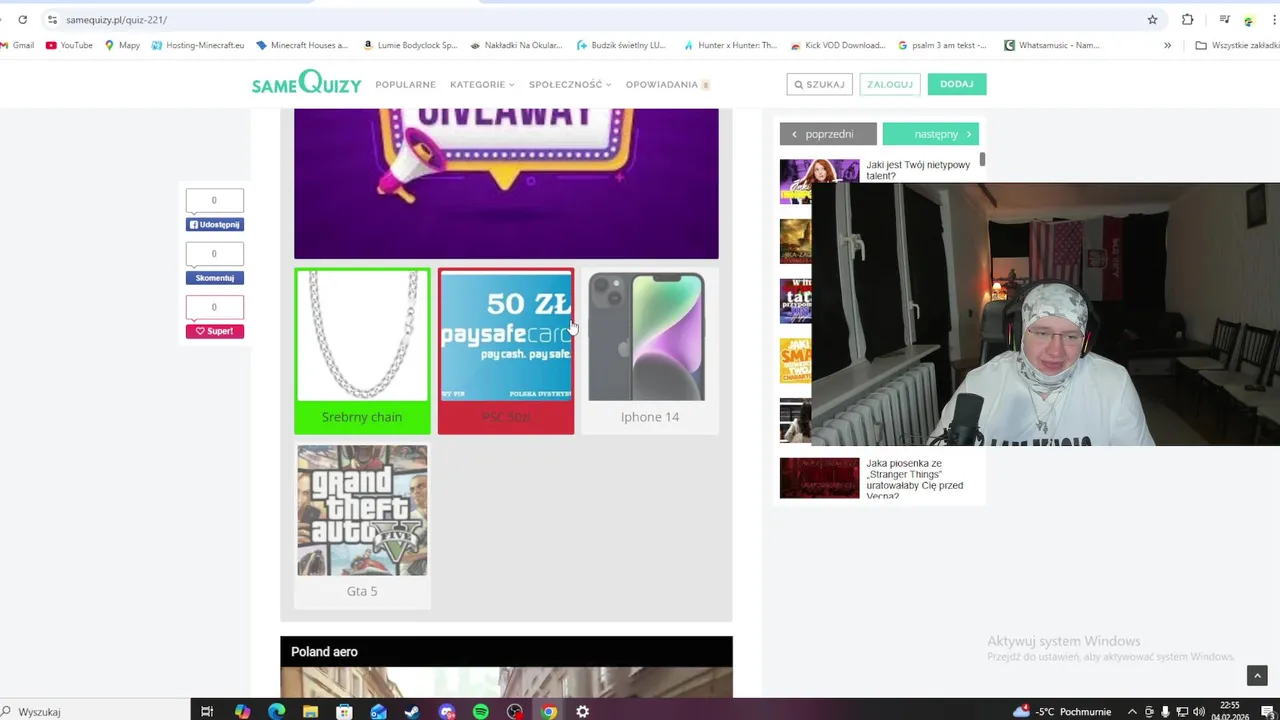
Task: Open Spotify from the taskbar
Action: (x=480, y=711)
